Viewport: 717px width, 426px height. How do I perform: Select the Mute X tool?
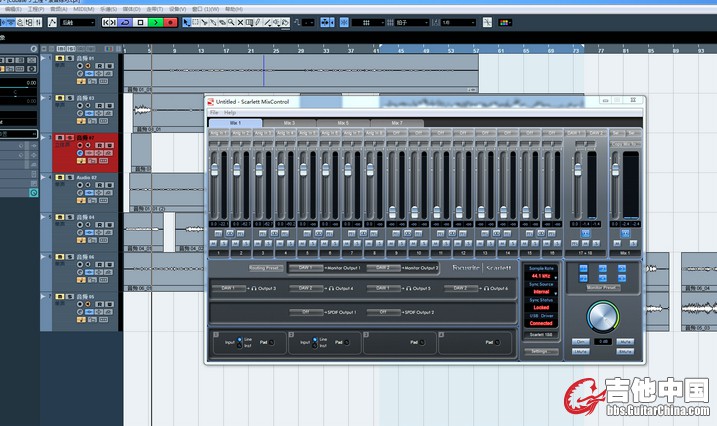click(240, 22)
